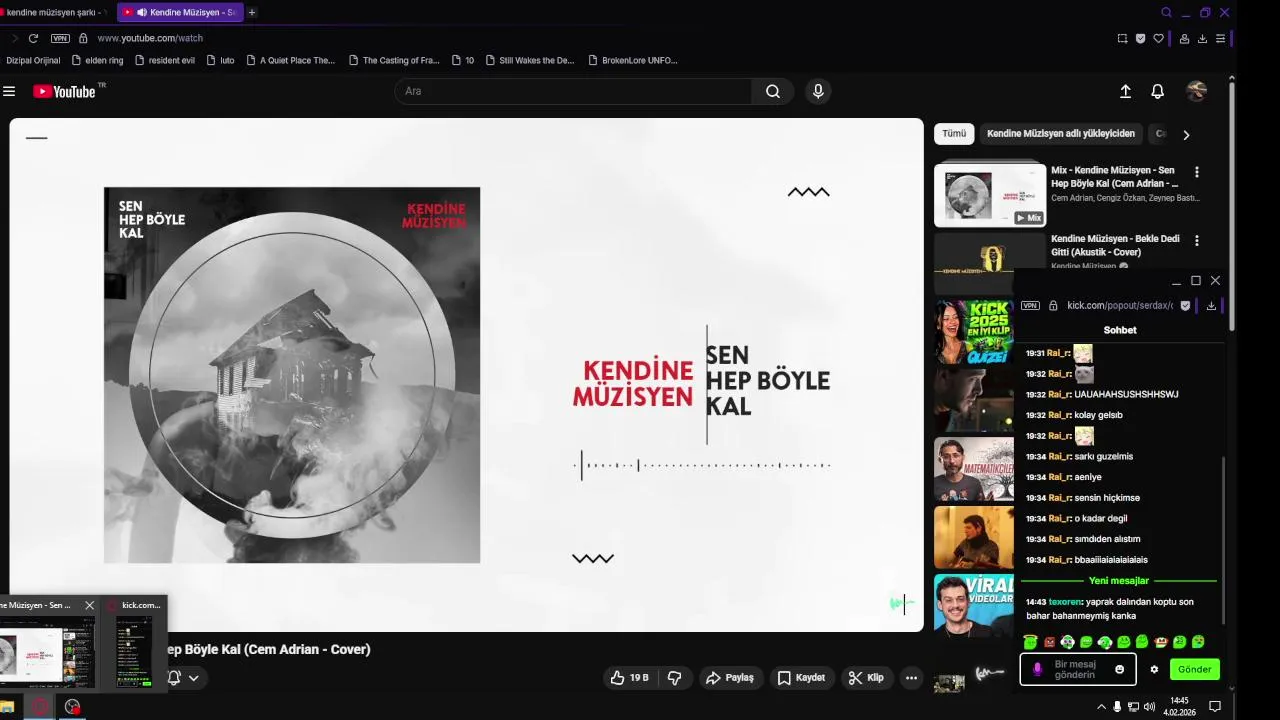
Task: Open YouTube upload/create icon
Action: point(1125,91)
